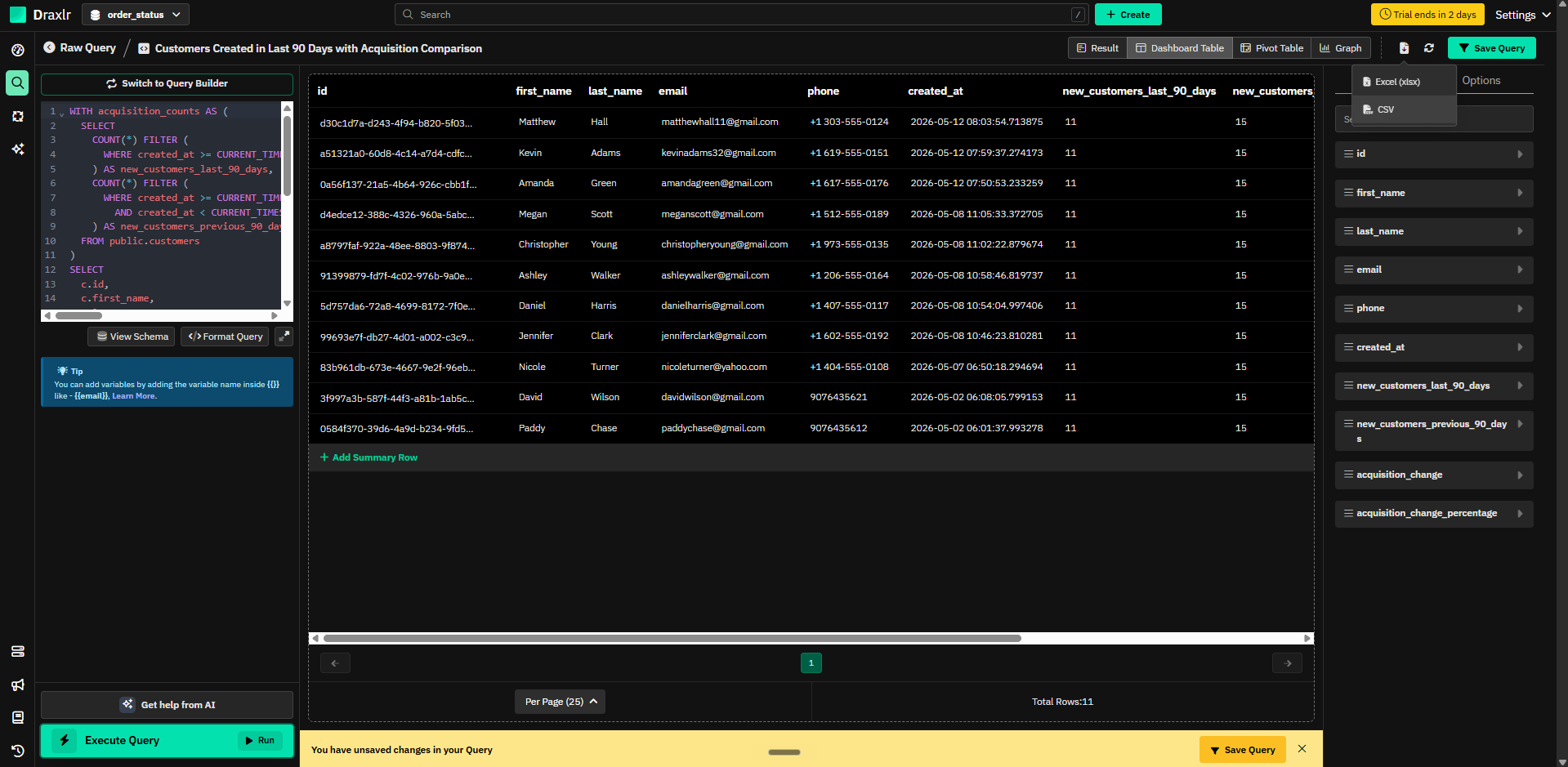
Task: Click Get help from AI
Action: (167, 705)
